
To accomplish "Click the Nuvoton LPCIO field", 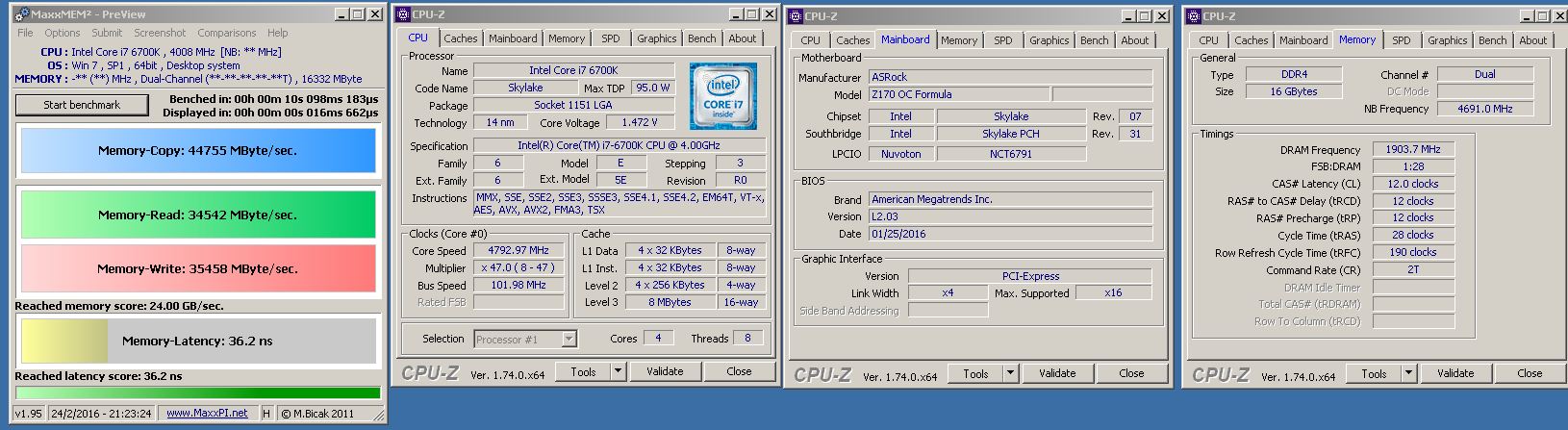I will point(900,154).
